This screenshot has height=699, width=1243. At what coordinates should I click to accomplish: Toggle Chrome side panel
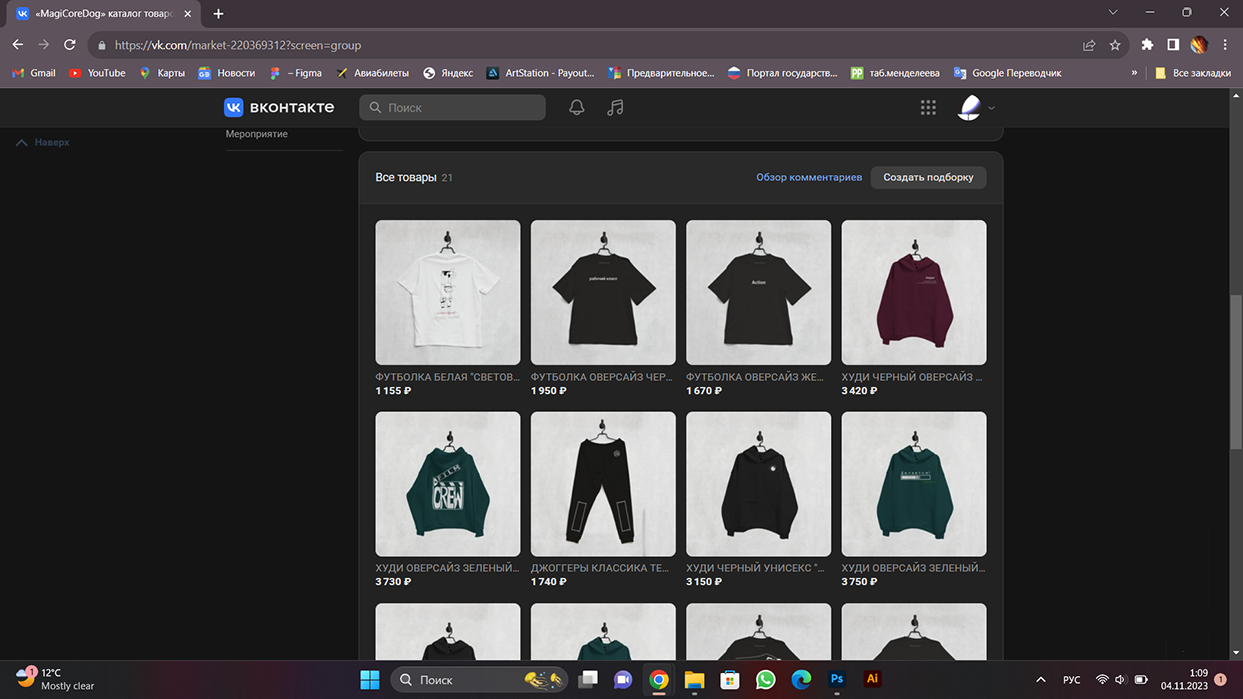pos(1173,45)
